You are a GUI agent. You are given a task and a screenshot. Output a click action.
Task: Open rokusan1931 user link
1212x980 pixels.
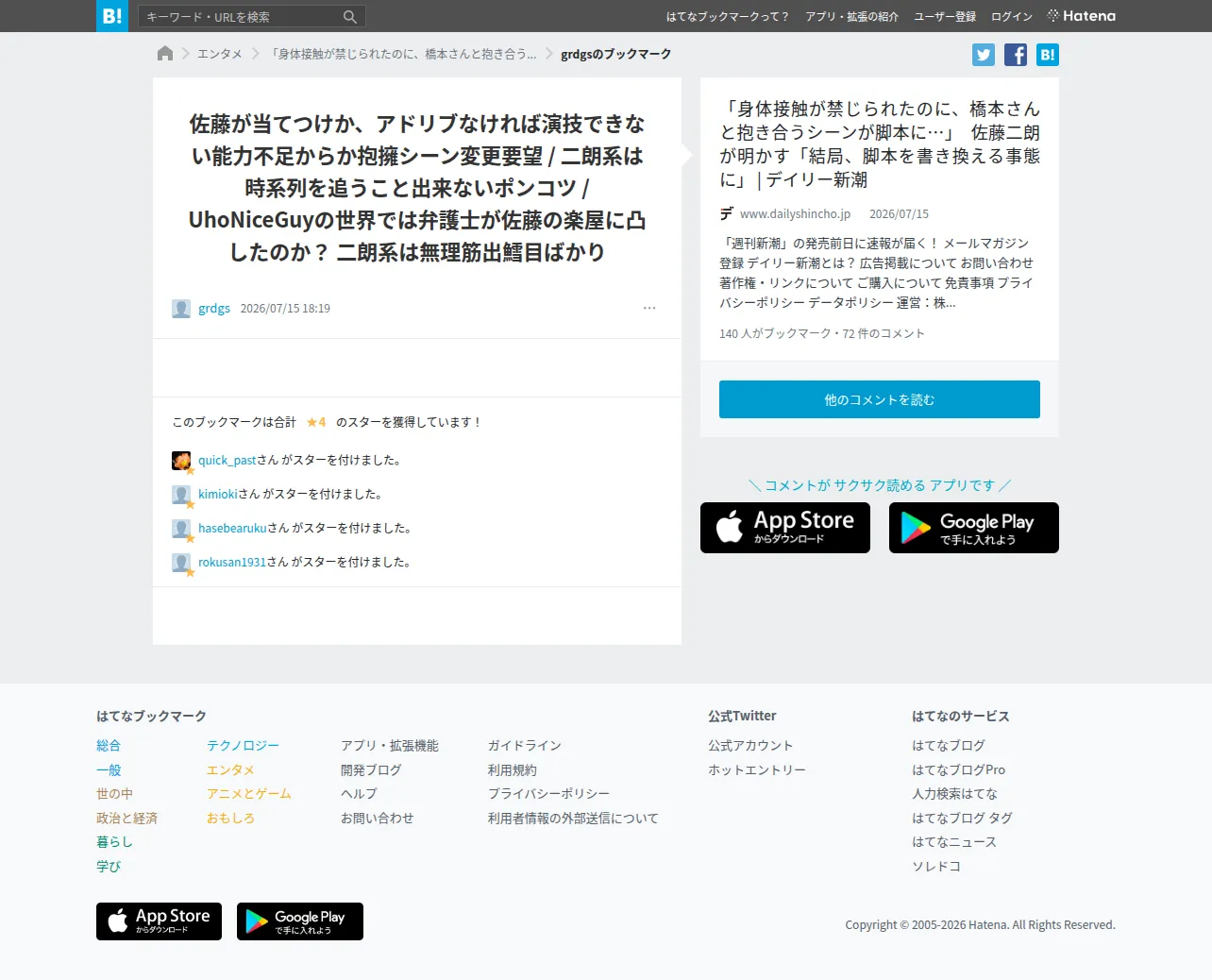232,563
